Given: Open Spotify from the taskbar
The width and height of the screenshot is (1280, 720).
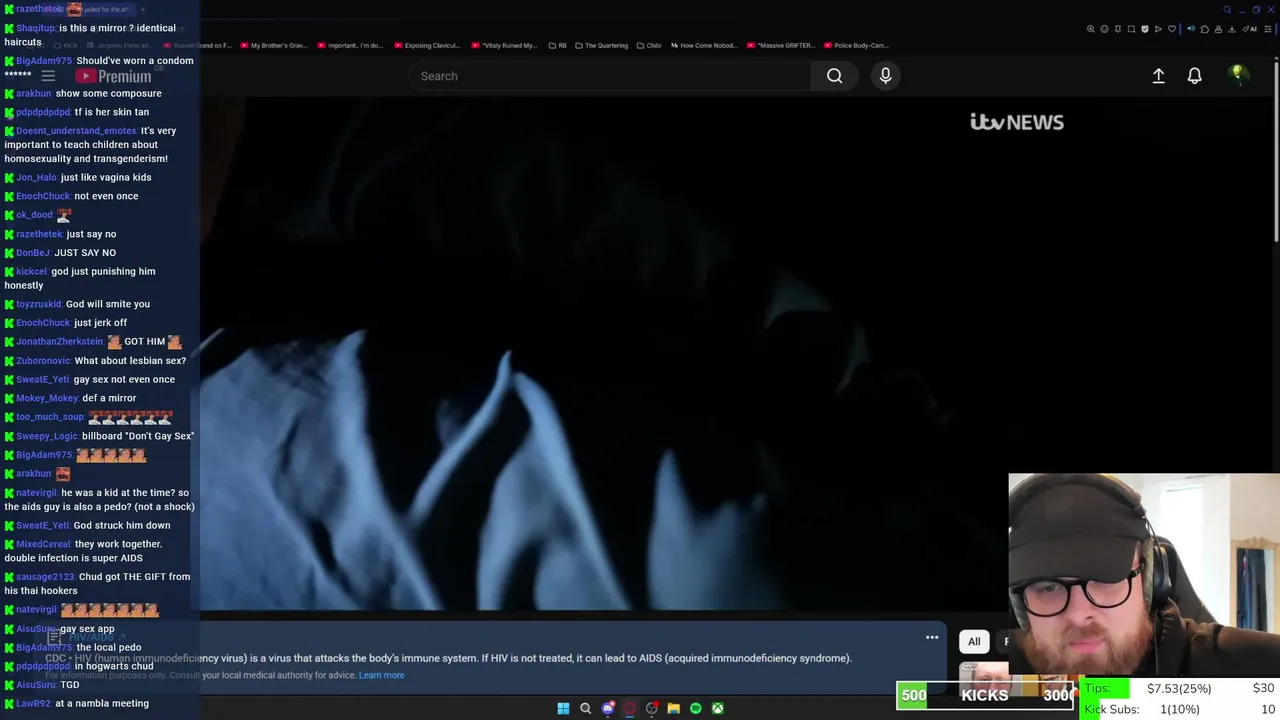Looking at the screenshot, I should click(x=695, y=708).
